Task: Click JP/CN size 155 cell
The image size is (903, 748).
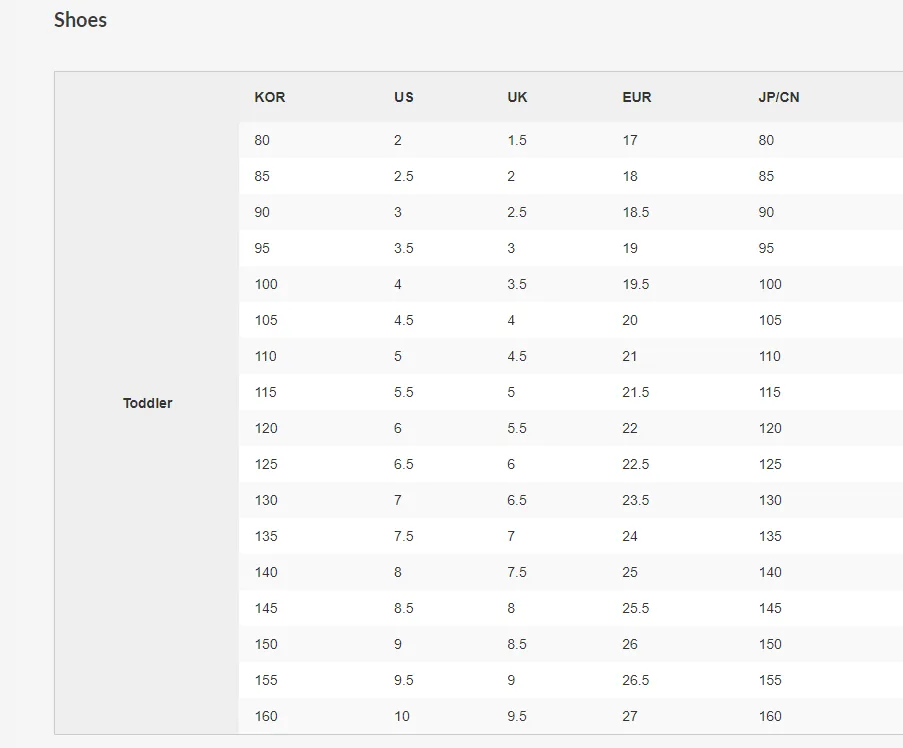Action: (770, 680)
